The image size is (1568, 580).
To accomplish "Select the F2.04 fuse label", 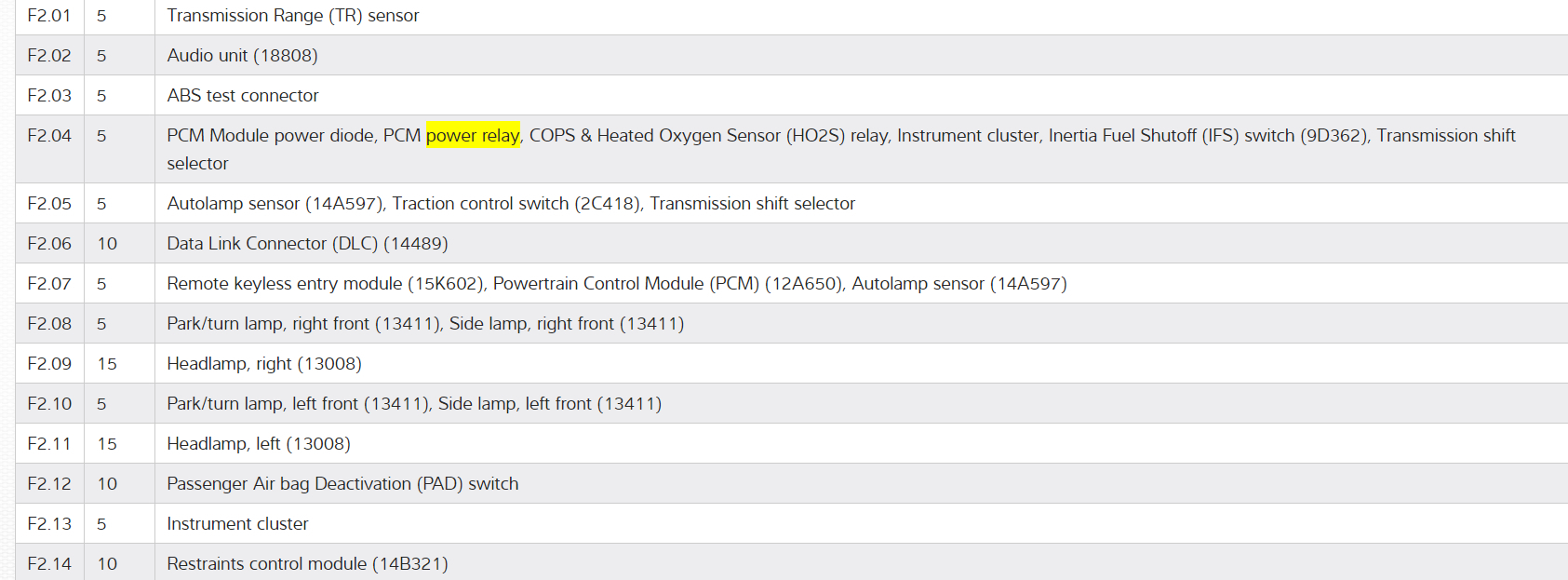I will pyautogui.click(x=49, y=136).
